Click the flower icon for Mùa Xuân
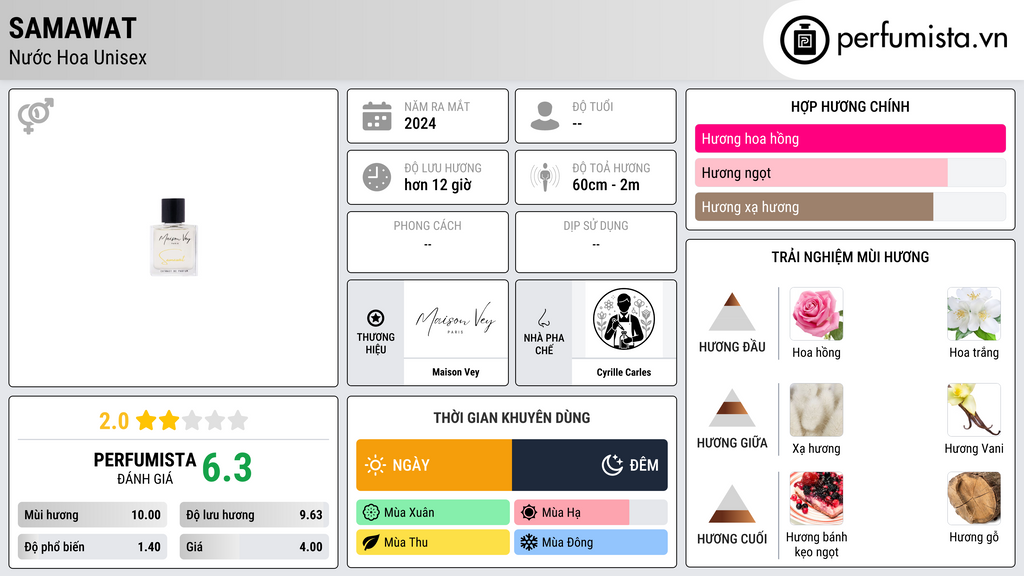 click(x=371, y=513)
